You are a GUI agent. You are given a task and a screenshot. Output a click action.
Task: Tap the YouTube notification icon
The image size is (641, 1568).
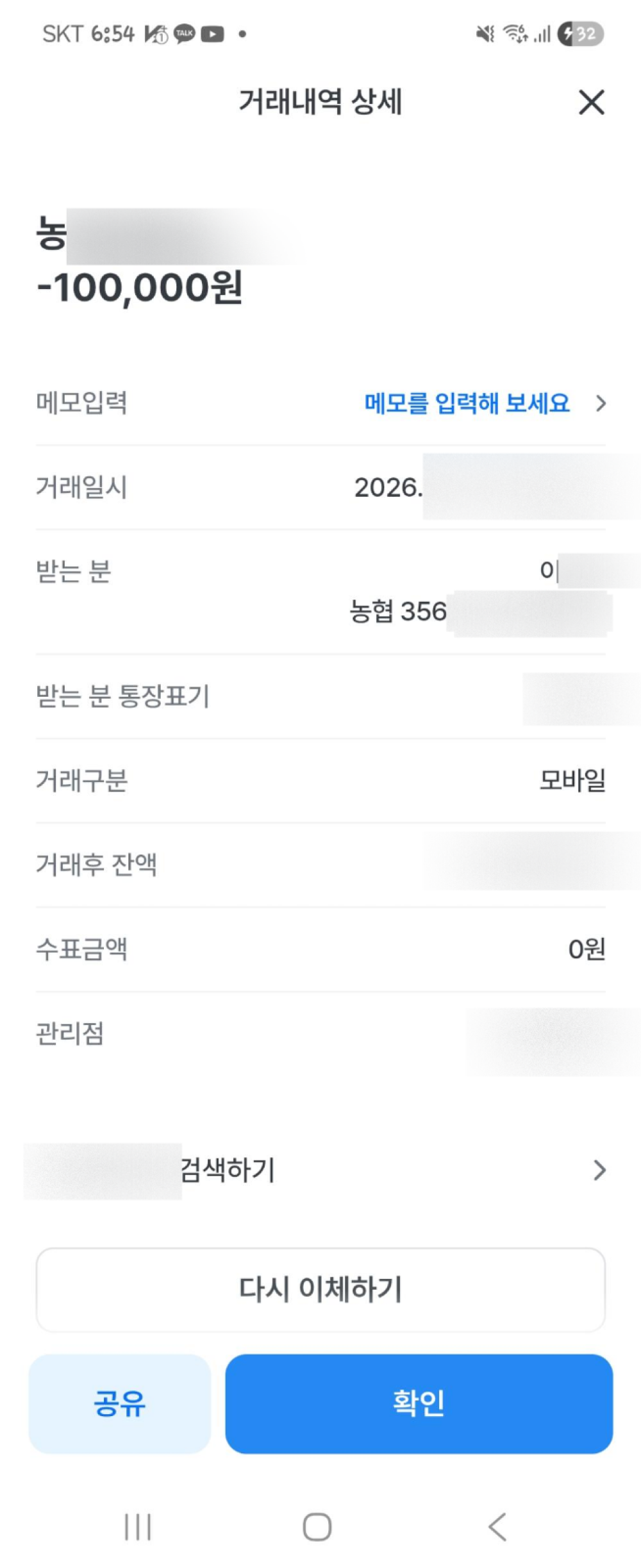click(x=213, y=34)
